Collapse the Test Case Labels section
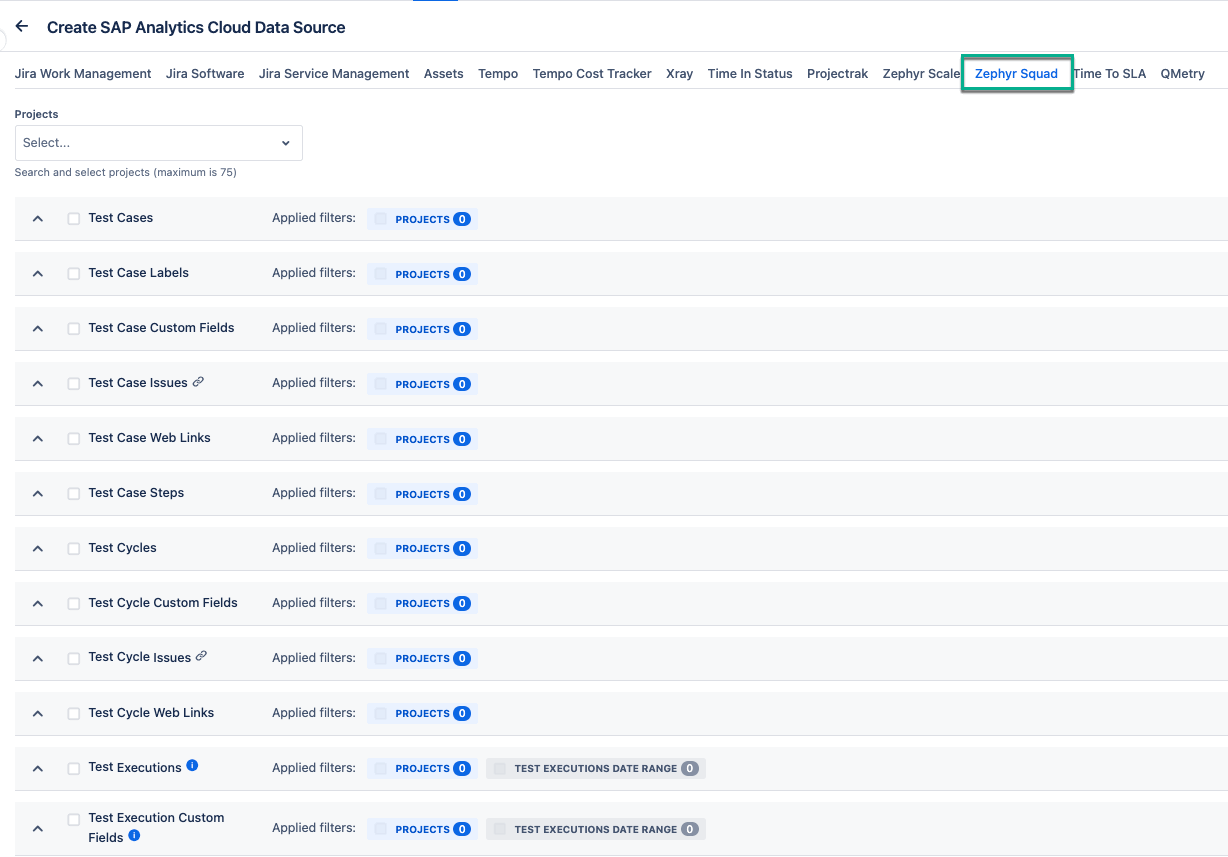1228x857 pixels. click(38, 274)
